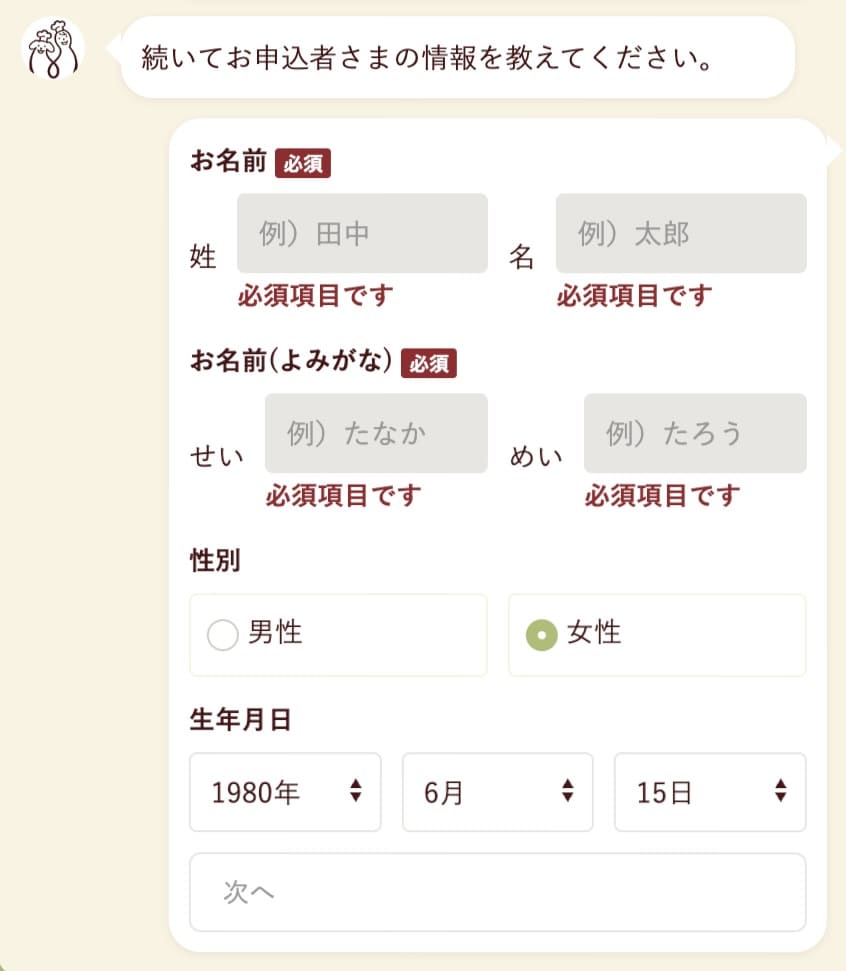Click the arrows on the month selector

click(x=567, y=791)
